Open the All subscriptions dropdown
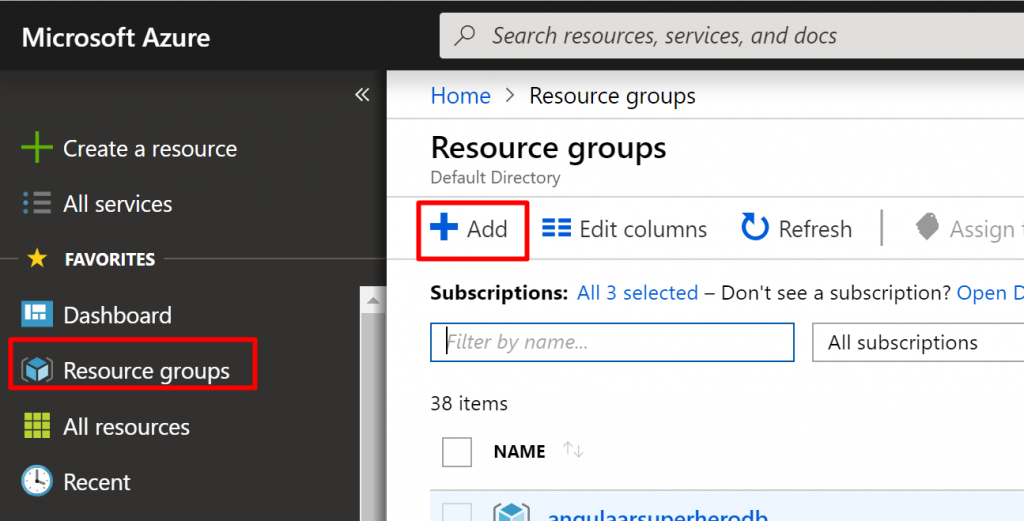1024x521 pixels. 915,342
